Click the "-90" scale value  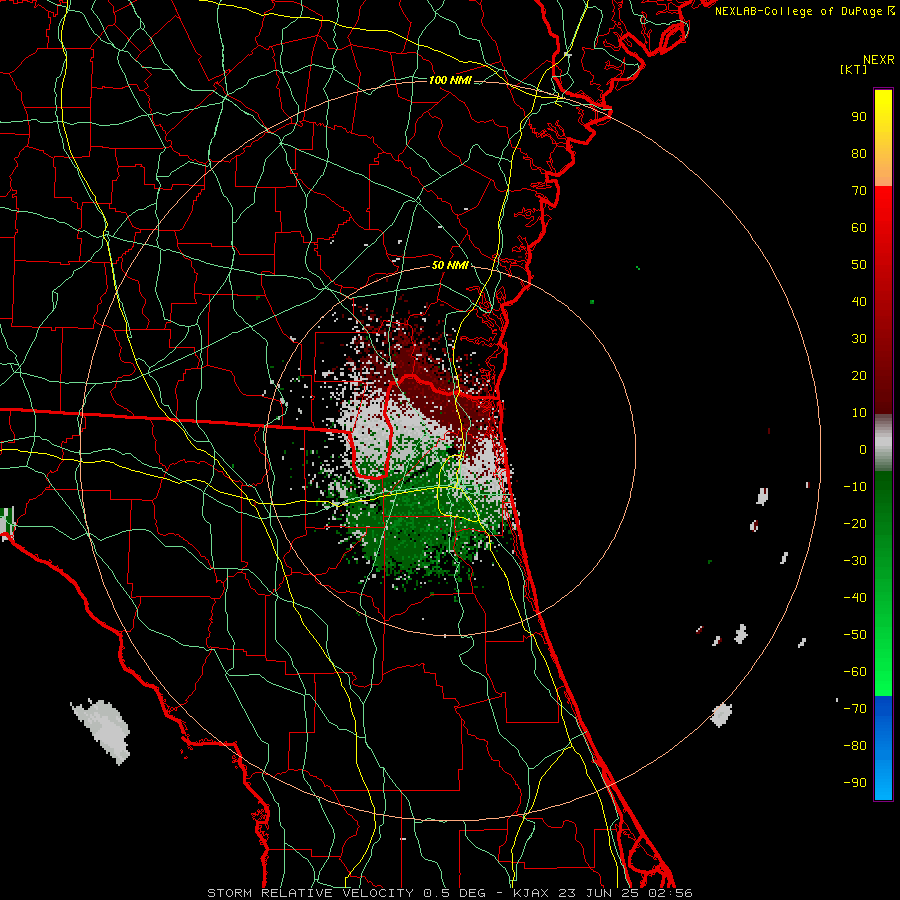[855, 783]
